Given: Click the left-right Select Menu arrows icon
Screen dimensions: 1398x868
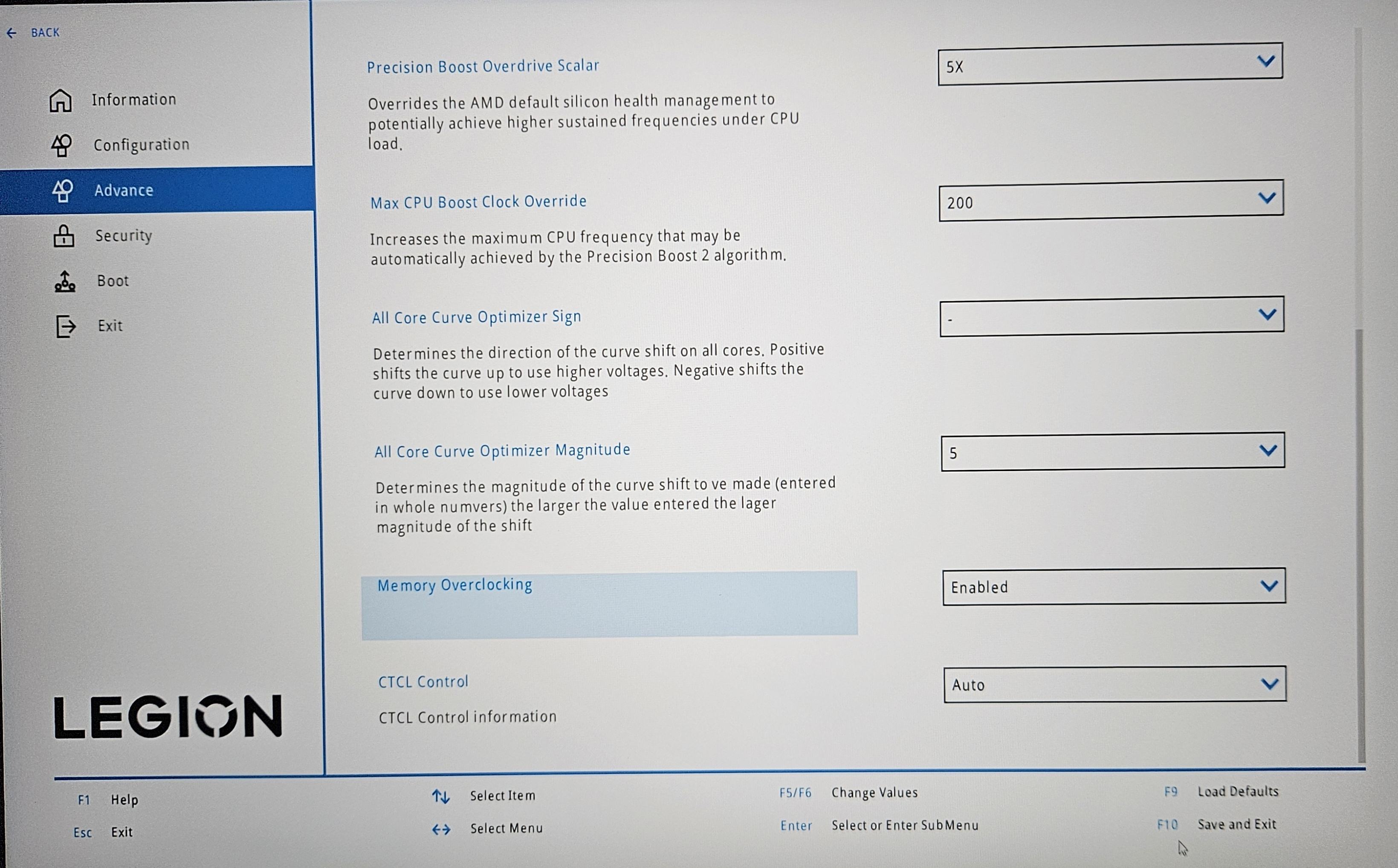Looking at the screenshot, I should [x=441, y=829].
